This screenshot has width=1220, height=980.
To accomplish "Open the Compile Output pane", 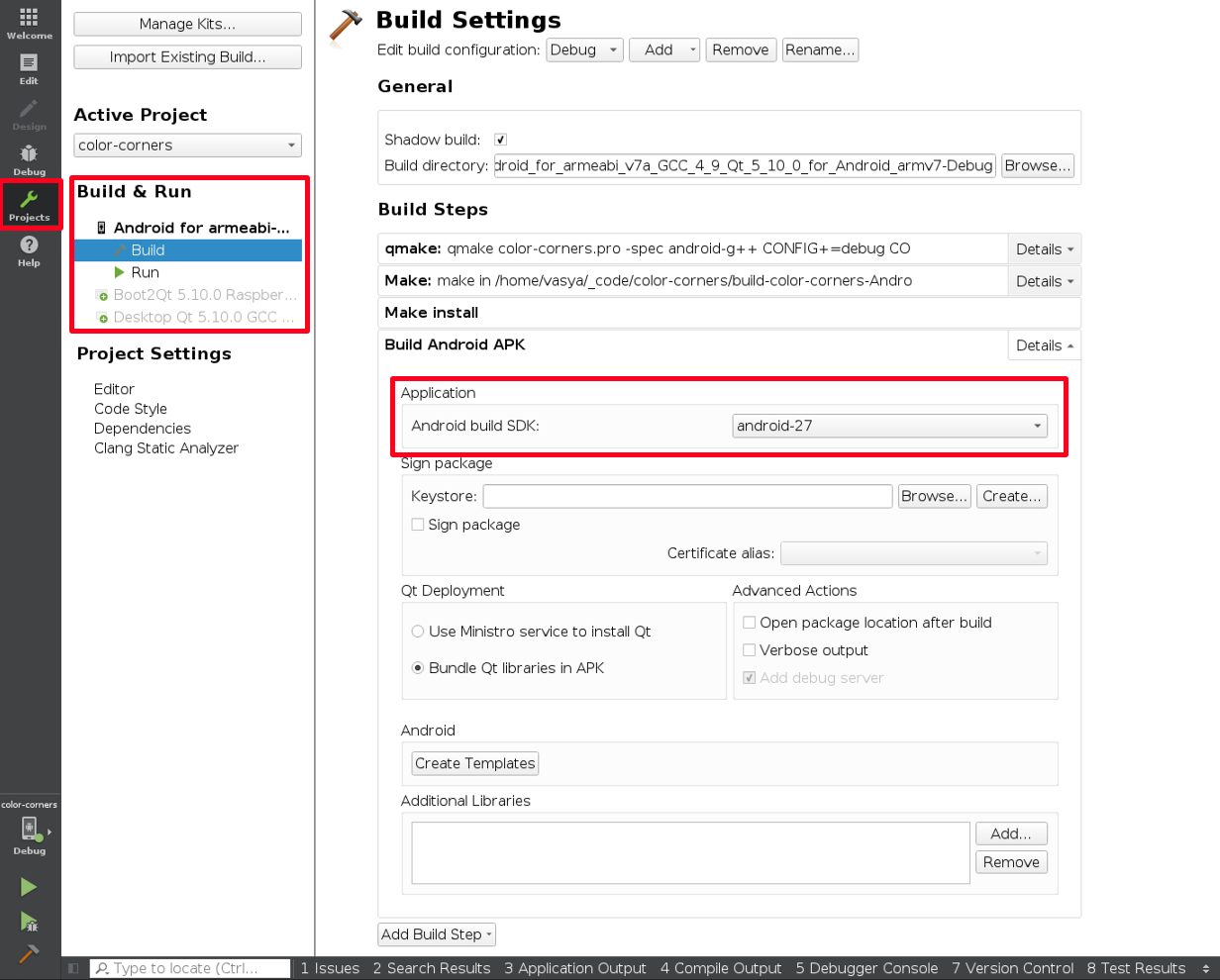I will tap(721, 968).
